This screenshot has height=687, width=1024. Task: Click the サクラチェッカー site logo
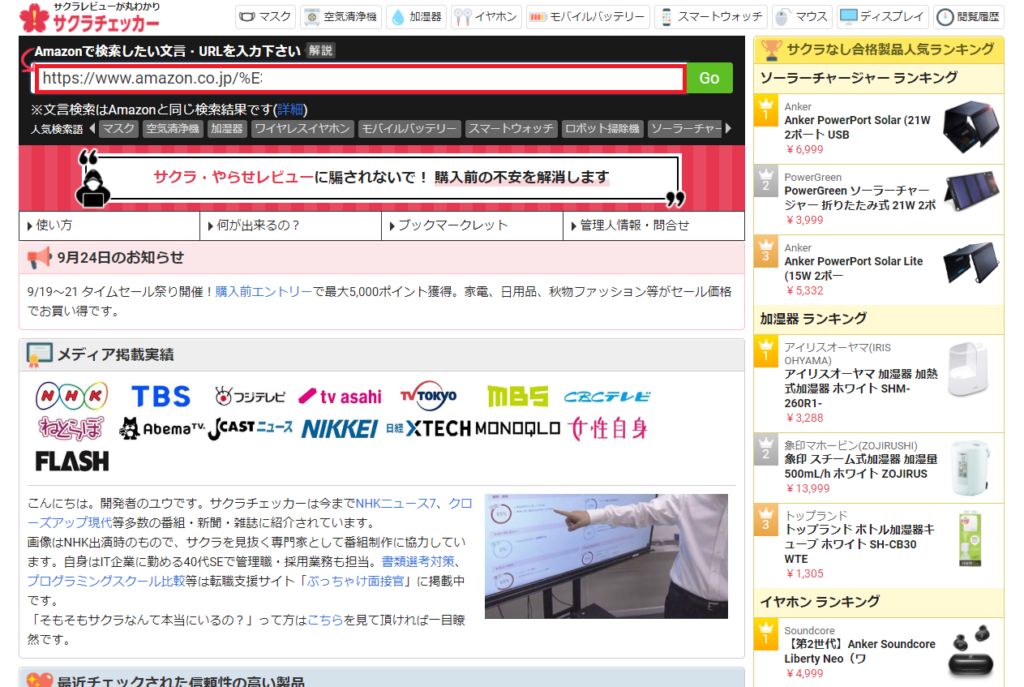(89, 18)
